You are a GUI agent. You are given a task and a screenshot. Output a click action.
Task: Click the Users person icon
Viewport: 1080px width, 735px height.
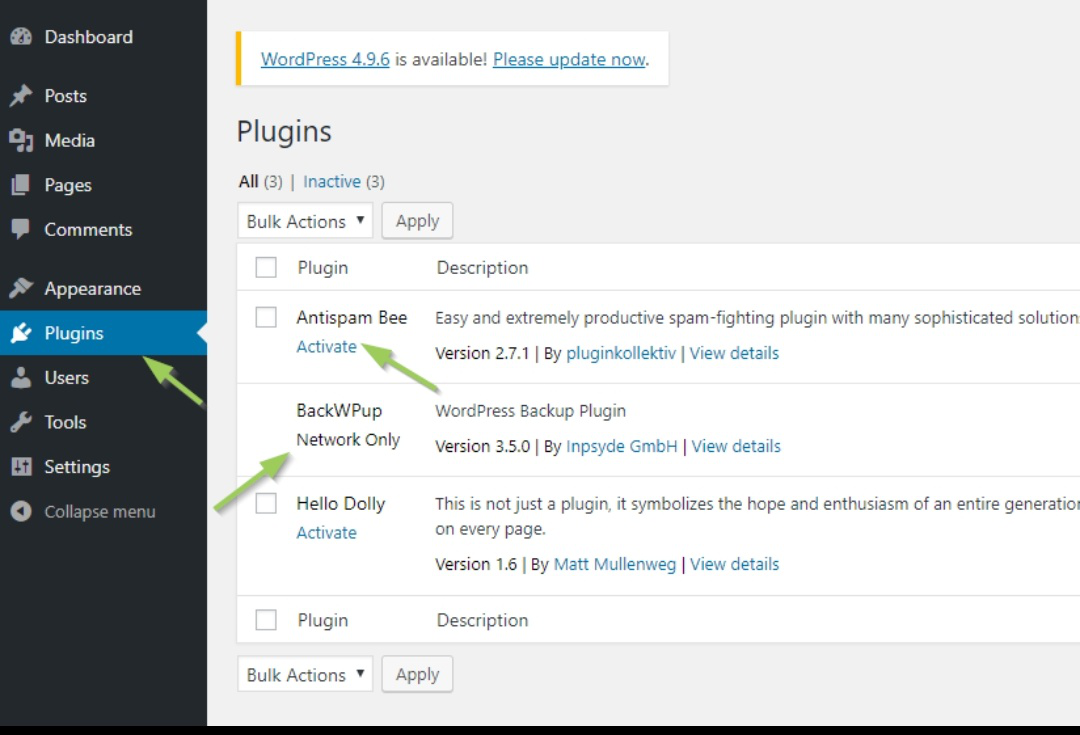21,378
